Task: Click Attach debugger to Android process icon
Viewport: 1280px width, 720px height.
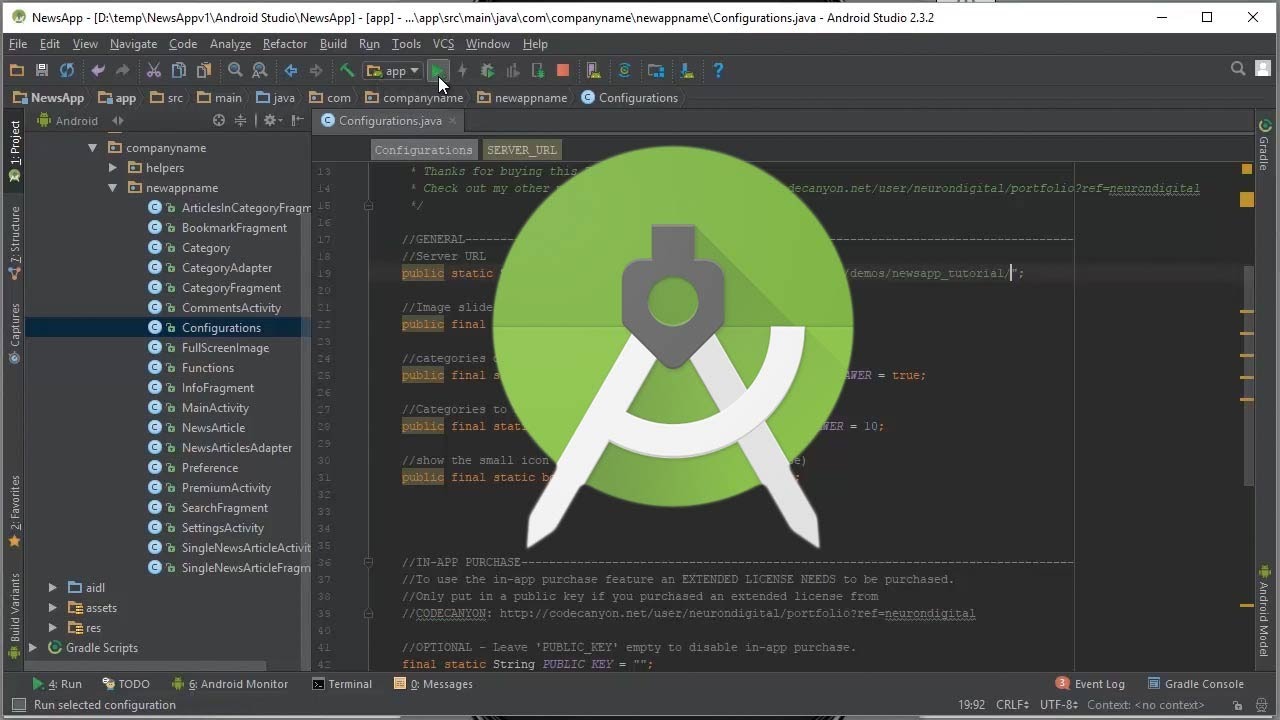Action: tap(537, 70)
